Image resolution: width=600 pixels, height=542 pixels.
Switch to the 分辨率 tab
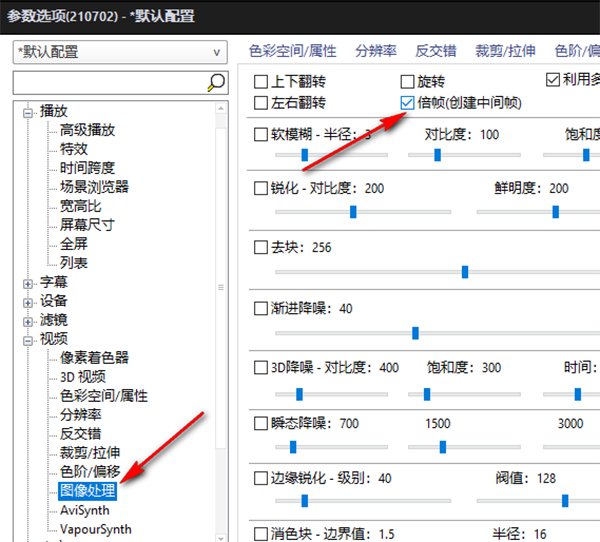click(375, 51)
